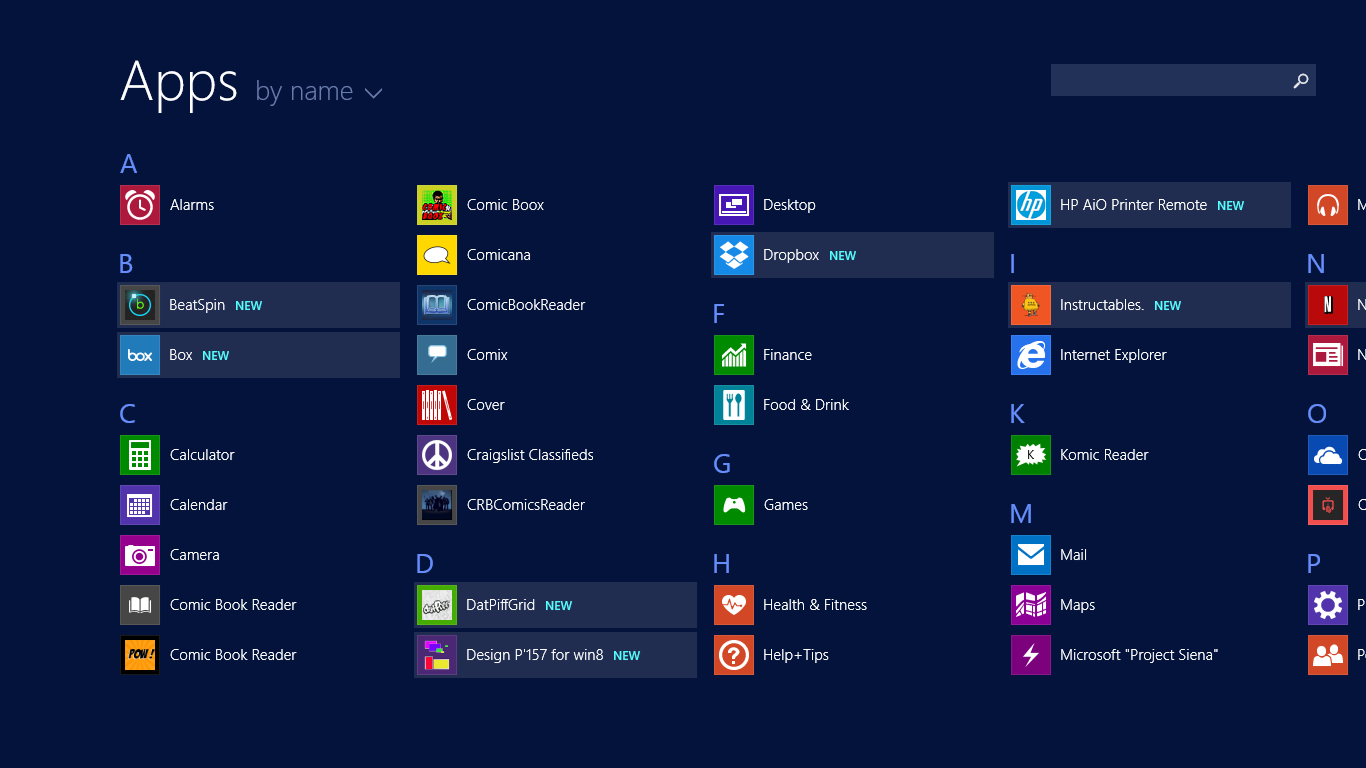Screen dimensions: 1366x768
Task: Click the BeatSpin app label
Action: 197,305
